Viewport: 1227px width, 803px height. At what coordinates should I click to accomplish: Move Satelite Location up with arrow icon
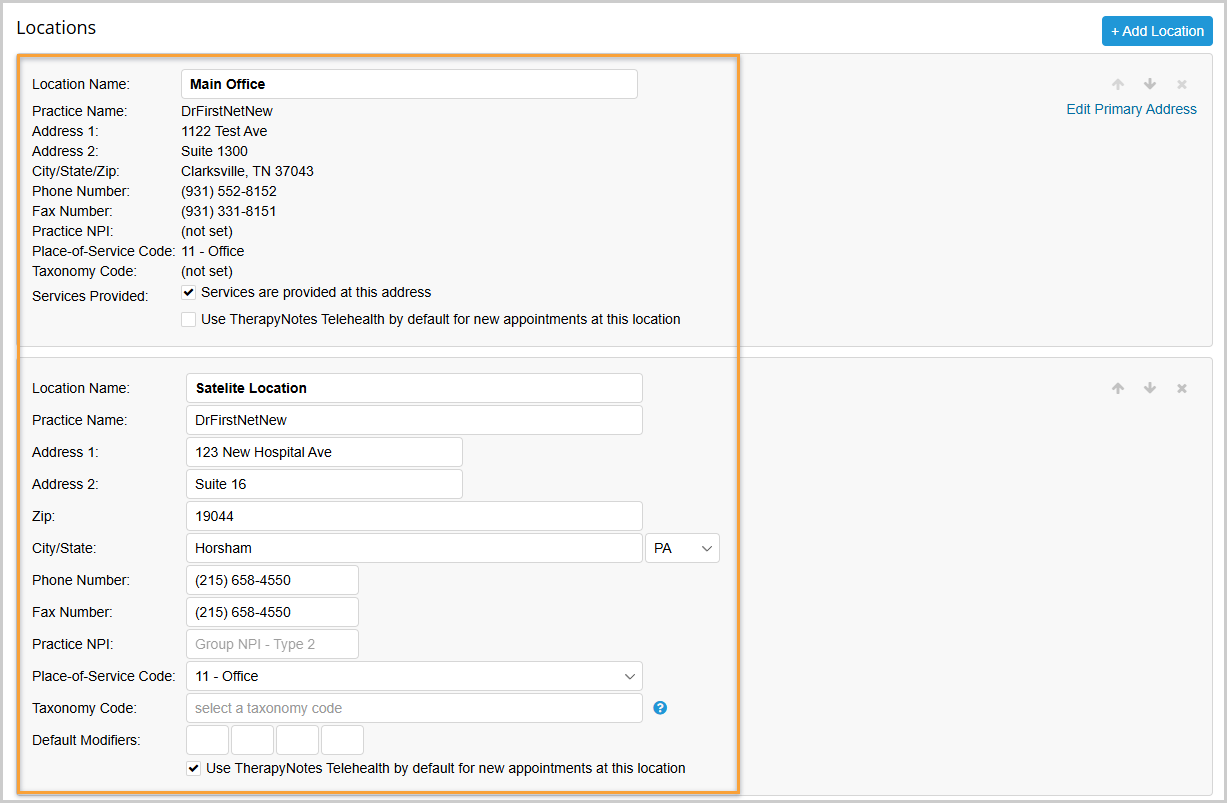[x=1118, y=389]
